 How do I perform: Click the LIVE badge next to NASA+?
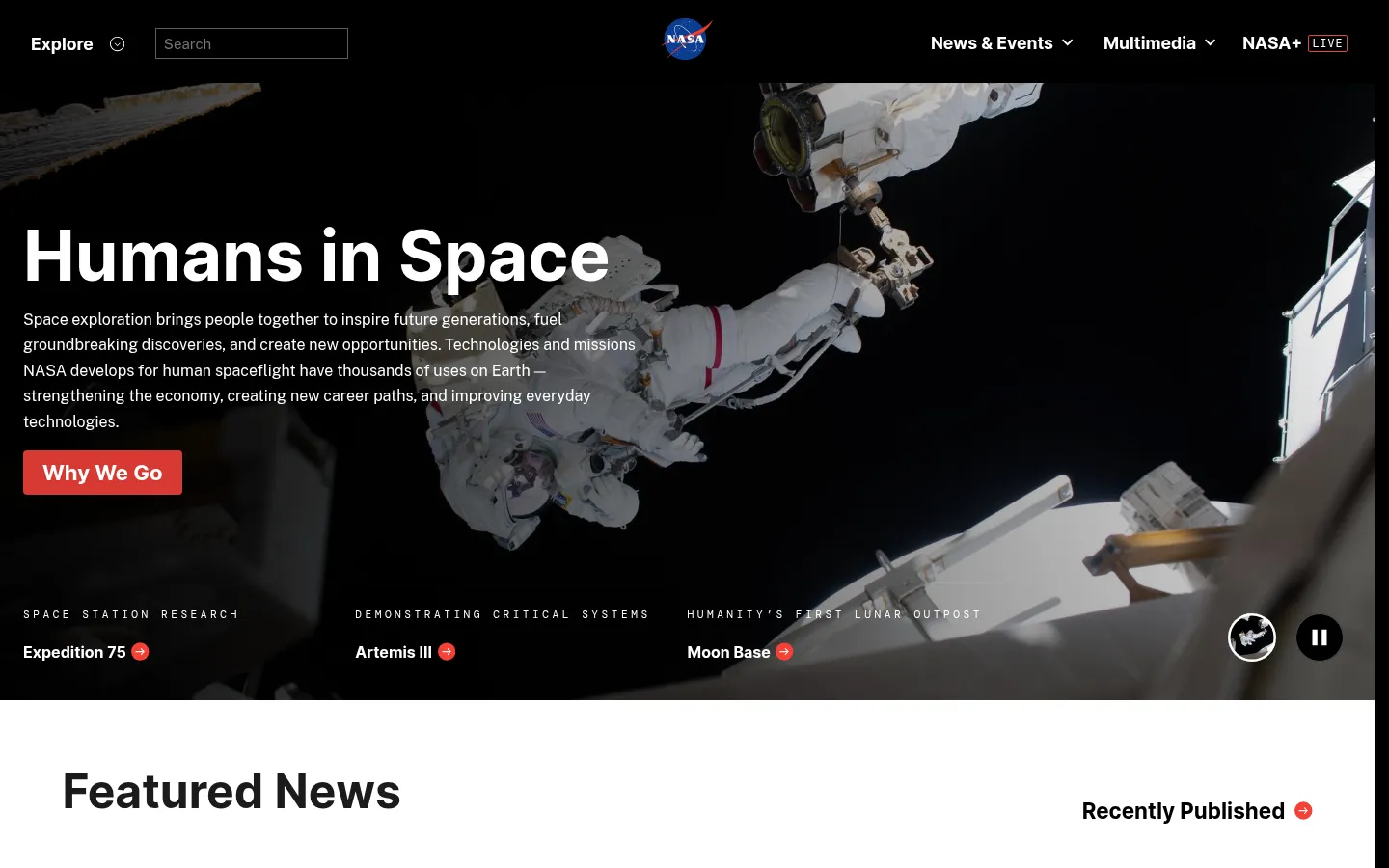pyautogui.click(x=1327, y=43)
